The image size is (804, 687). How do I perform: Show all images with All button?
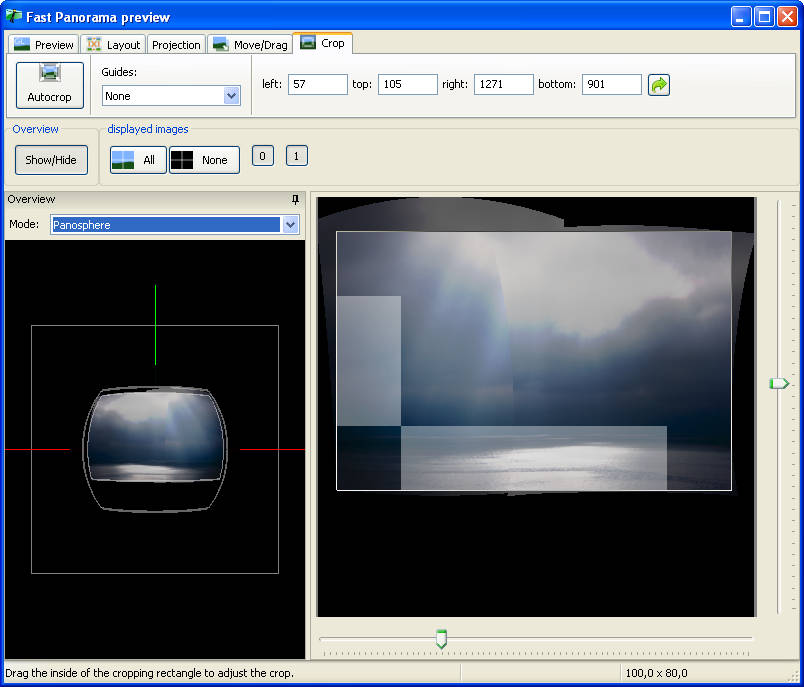pyautogui.click(x=137, y=160)
